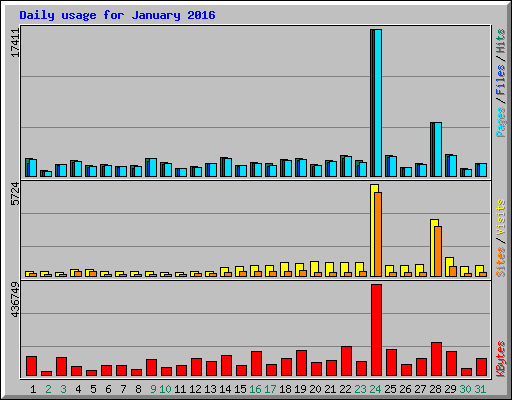
Task: Click the tall cyan hits bar for day 24
Action: pos(378,103)
